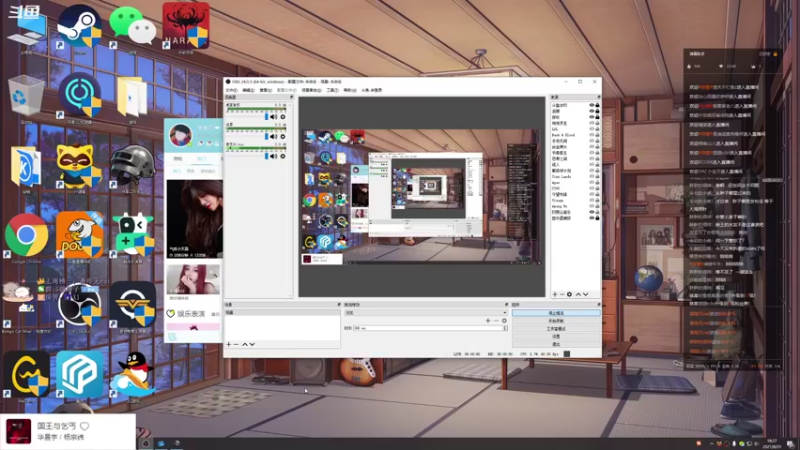Move selected source up in Sources panel
This screenshot has width=800, height=450.
[578, 294]
